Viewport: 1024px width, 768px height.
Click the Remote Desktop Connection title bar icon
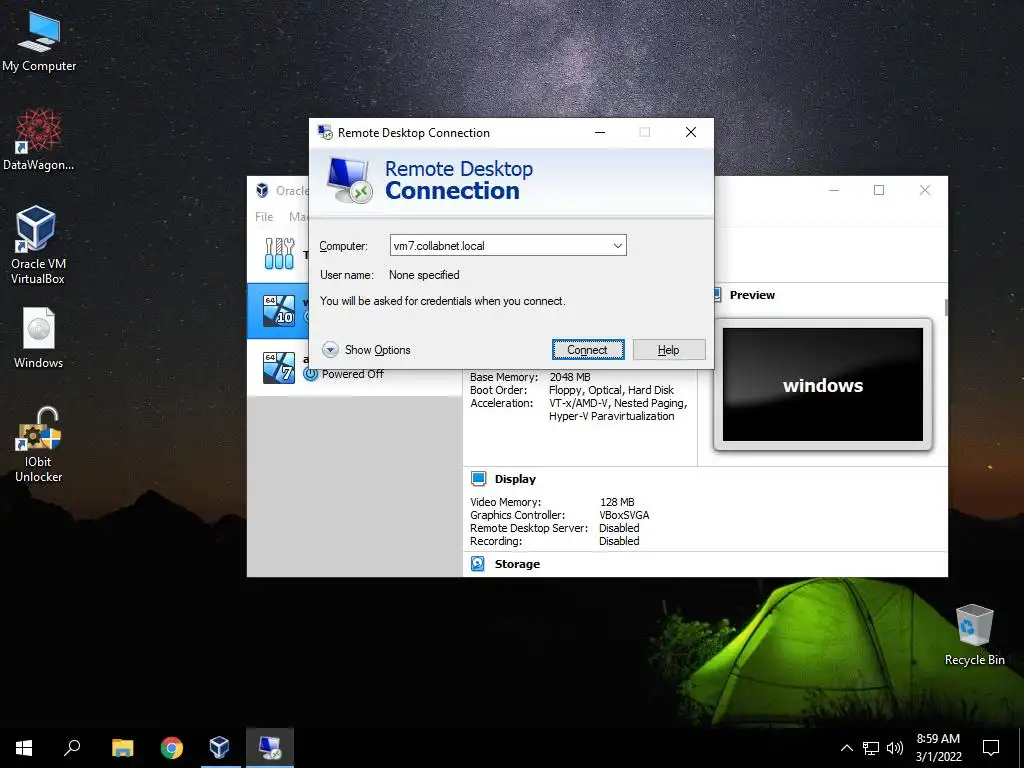click(x=325, y=133)
